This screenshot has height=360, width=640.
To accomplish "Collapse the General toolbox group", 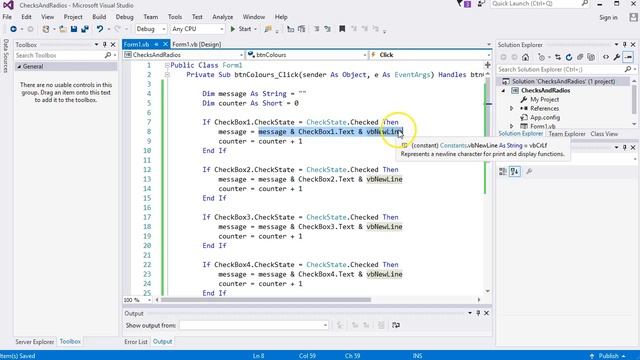I will 19,67.
